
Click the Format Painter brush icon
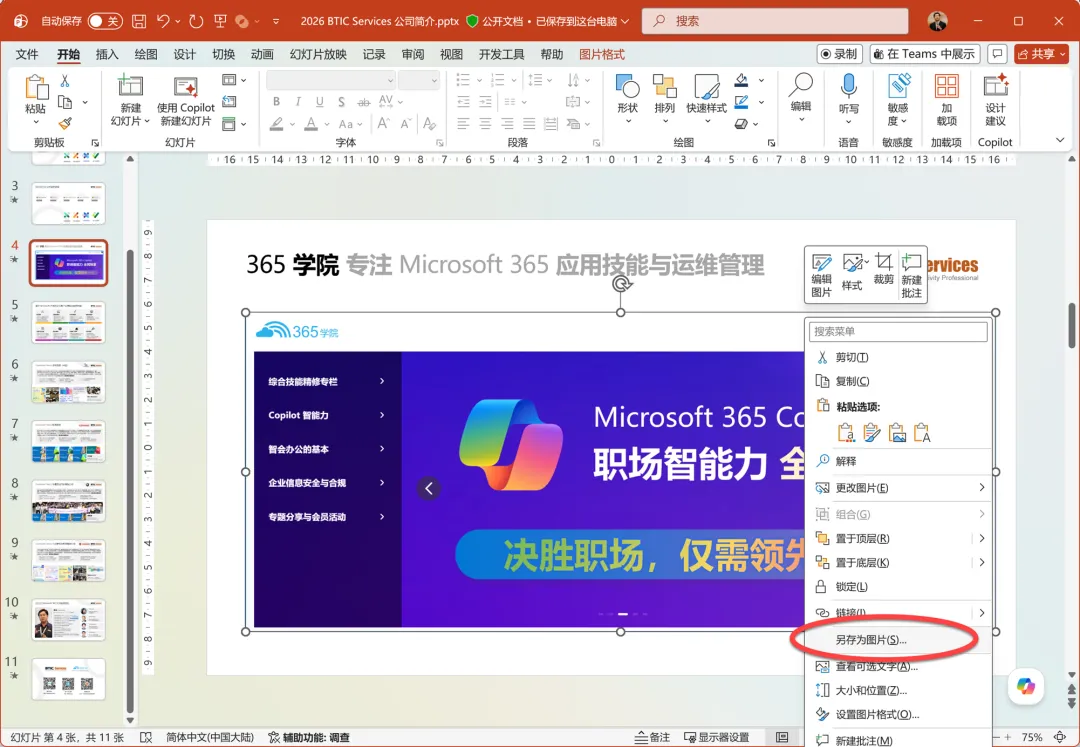pos(65,123)
